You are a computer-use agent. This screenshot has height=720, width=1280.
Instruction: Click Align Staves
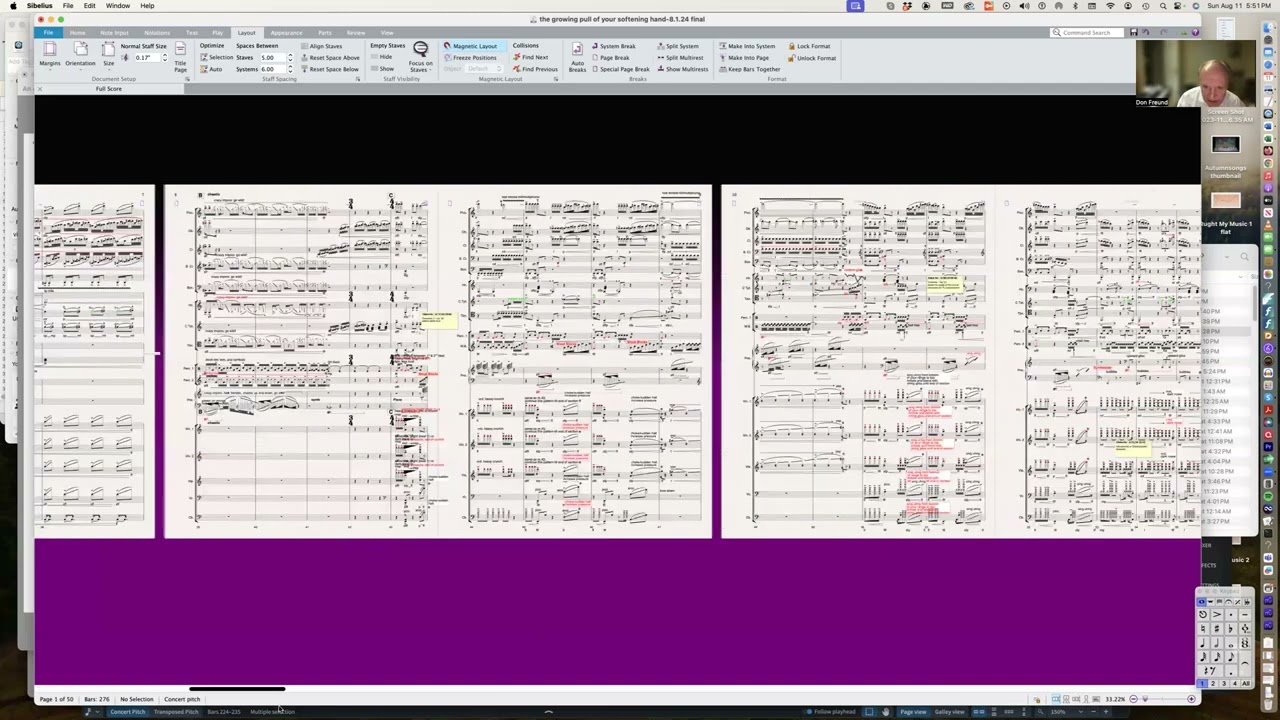pos(322,46)
